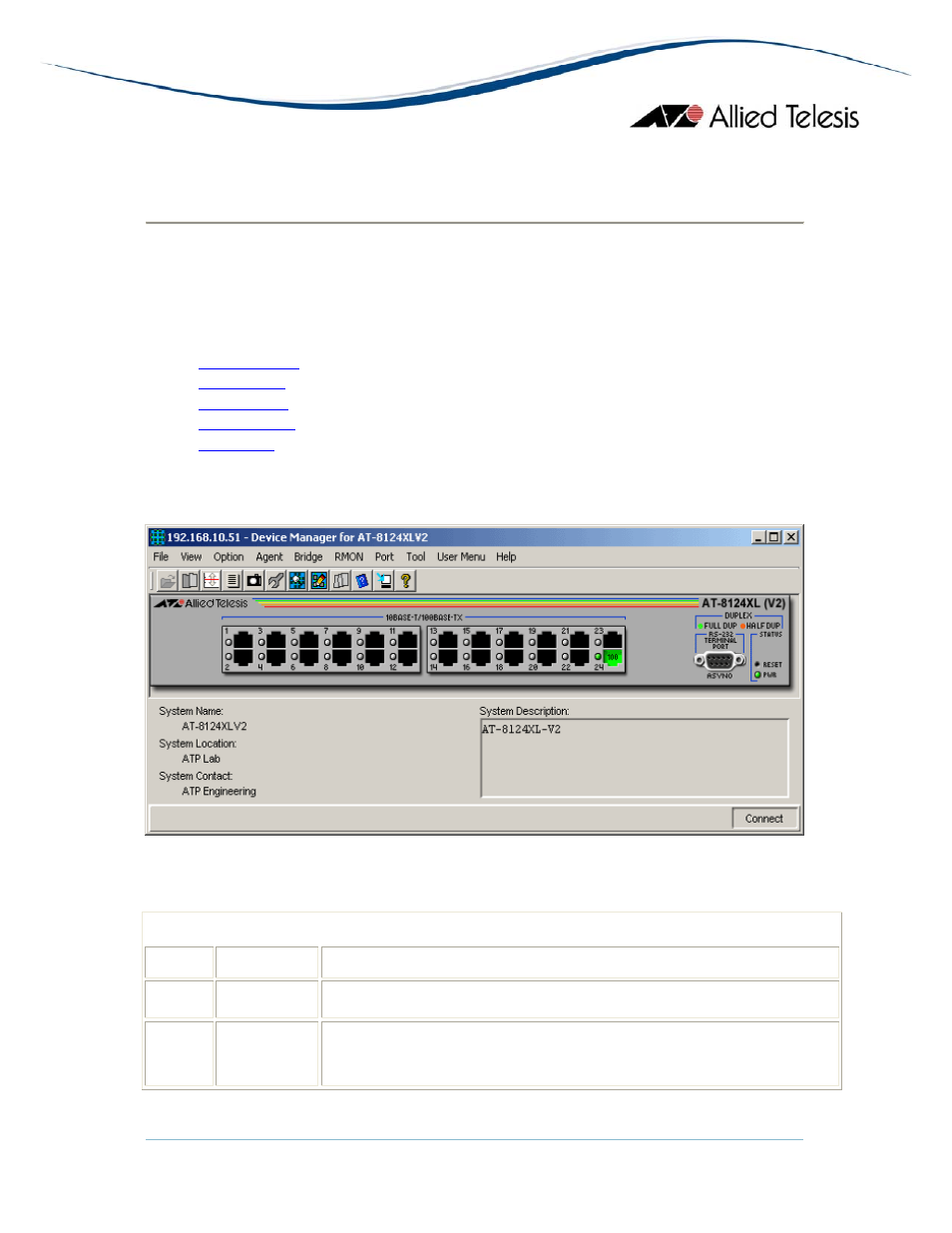Select port 16 on the switch
This screenshot has width=952, height=1233.
(x=481, y=657)
